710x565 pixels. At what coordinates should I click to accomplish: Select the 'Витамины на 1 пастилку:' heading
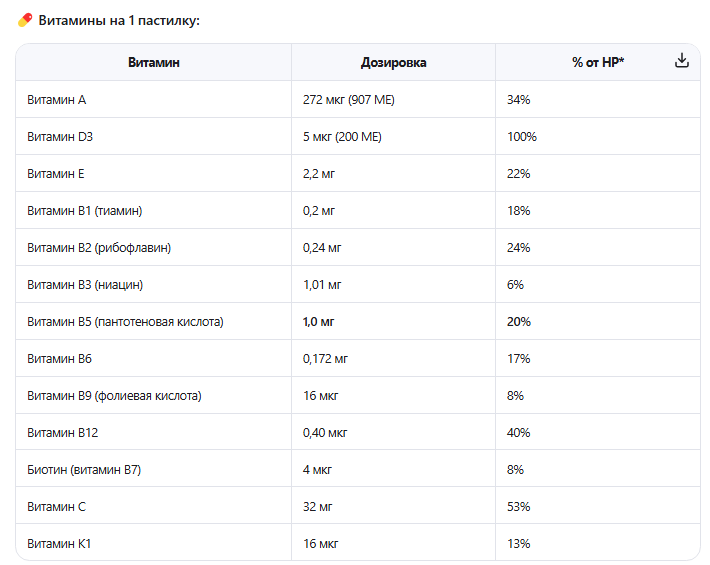(x=118, y=21)
